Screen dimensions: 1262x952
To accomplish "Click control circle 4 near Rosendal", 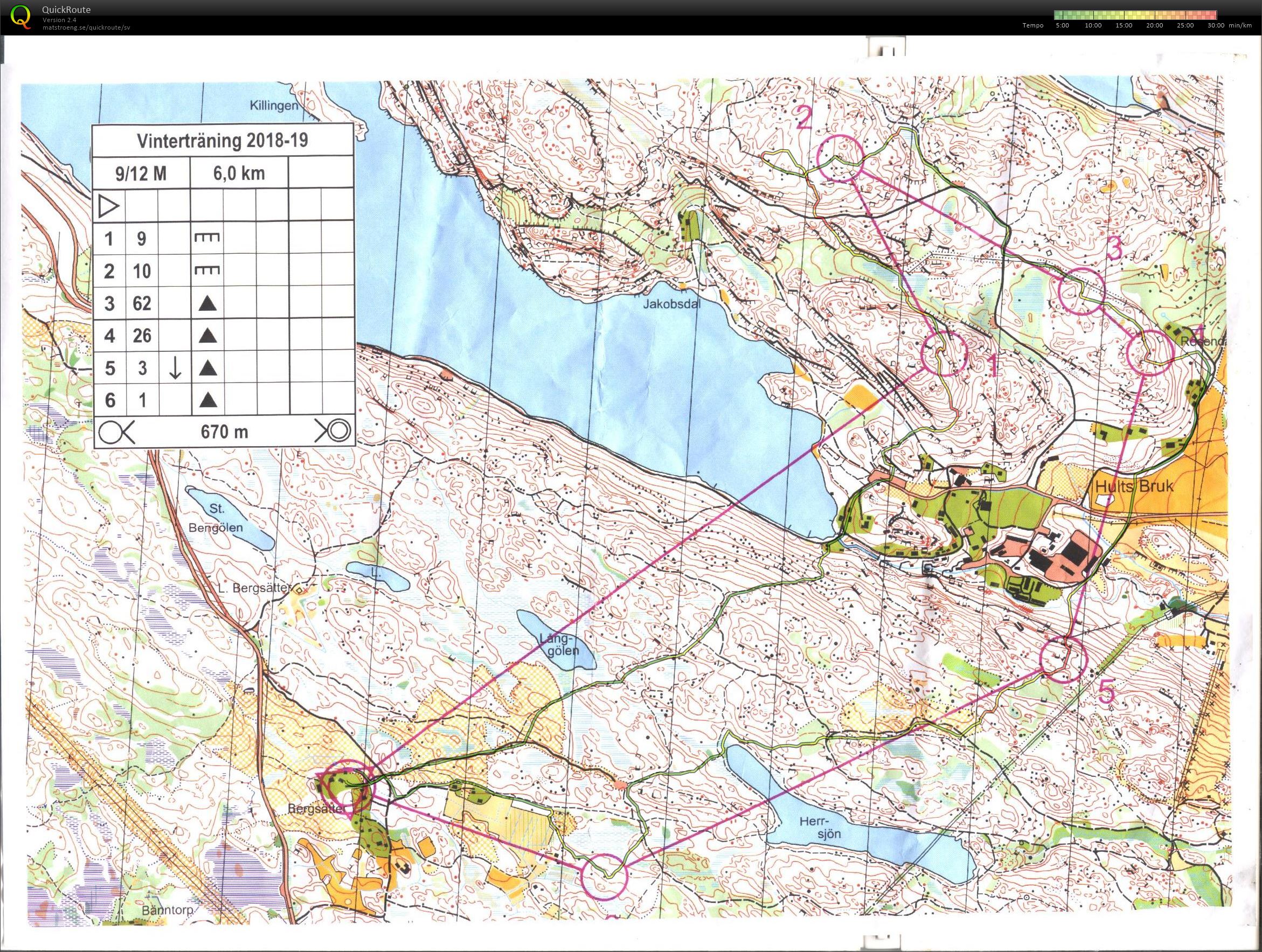I will pyautogui.click(x=1150, y=352).
